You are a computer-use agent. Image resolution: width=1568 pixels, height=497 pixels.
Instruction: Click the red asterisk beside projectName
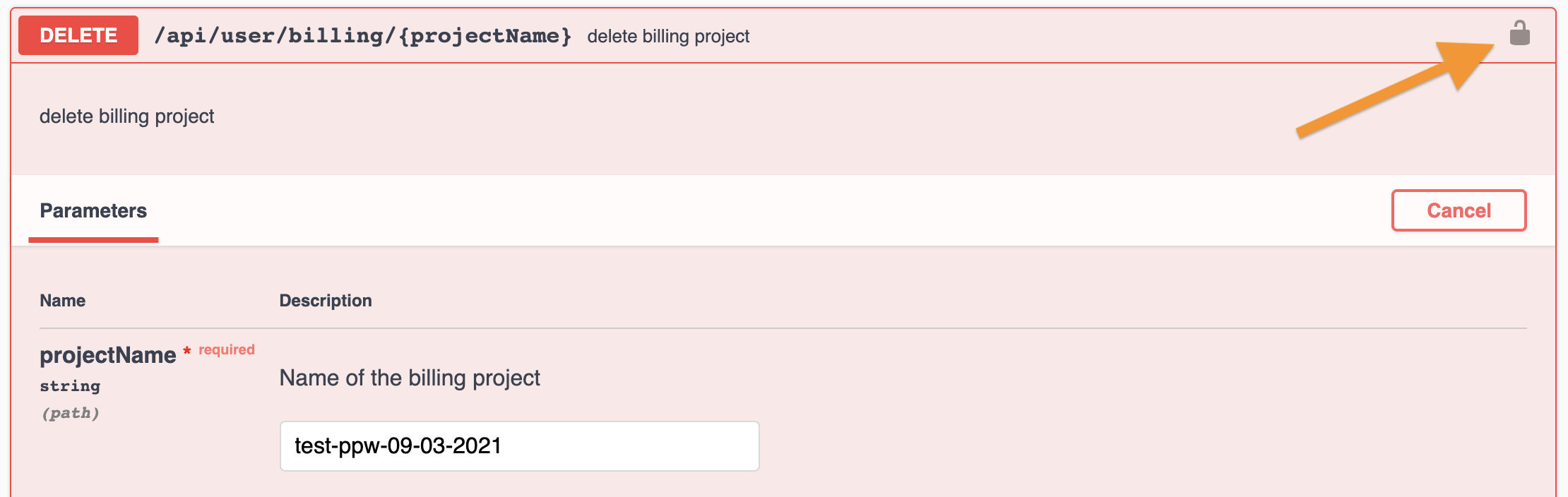187,351
